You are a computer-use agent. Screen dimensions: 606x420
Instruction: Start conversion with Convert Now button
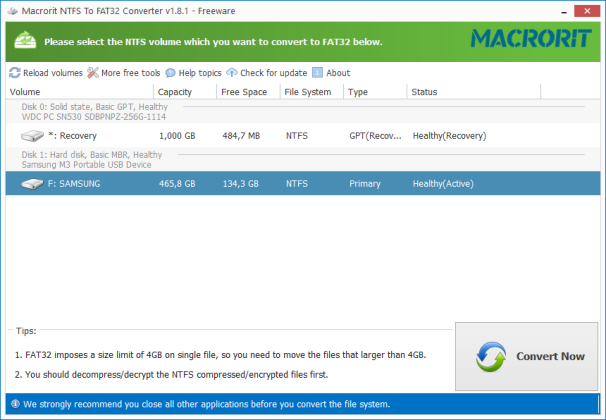pos(526,356)
